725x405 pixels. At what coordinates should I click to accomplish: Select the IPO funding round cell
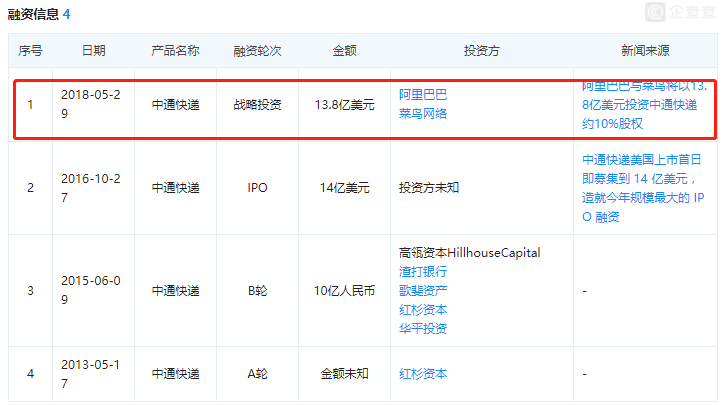pyautogui.click(x=257, y=188)
